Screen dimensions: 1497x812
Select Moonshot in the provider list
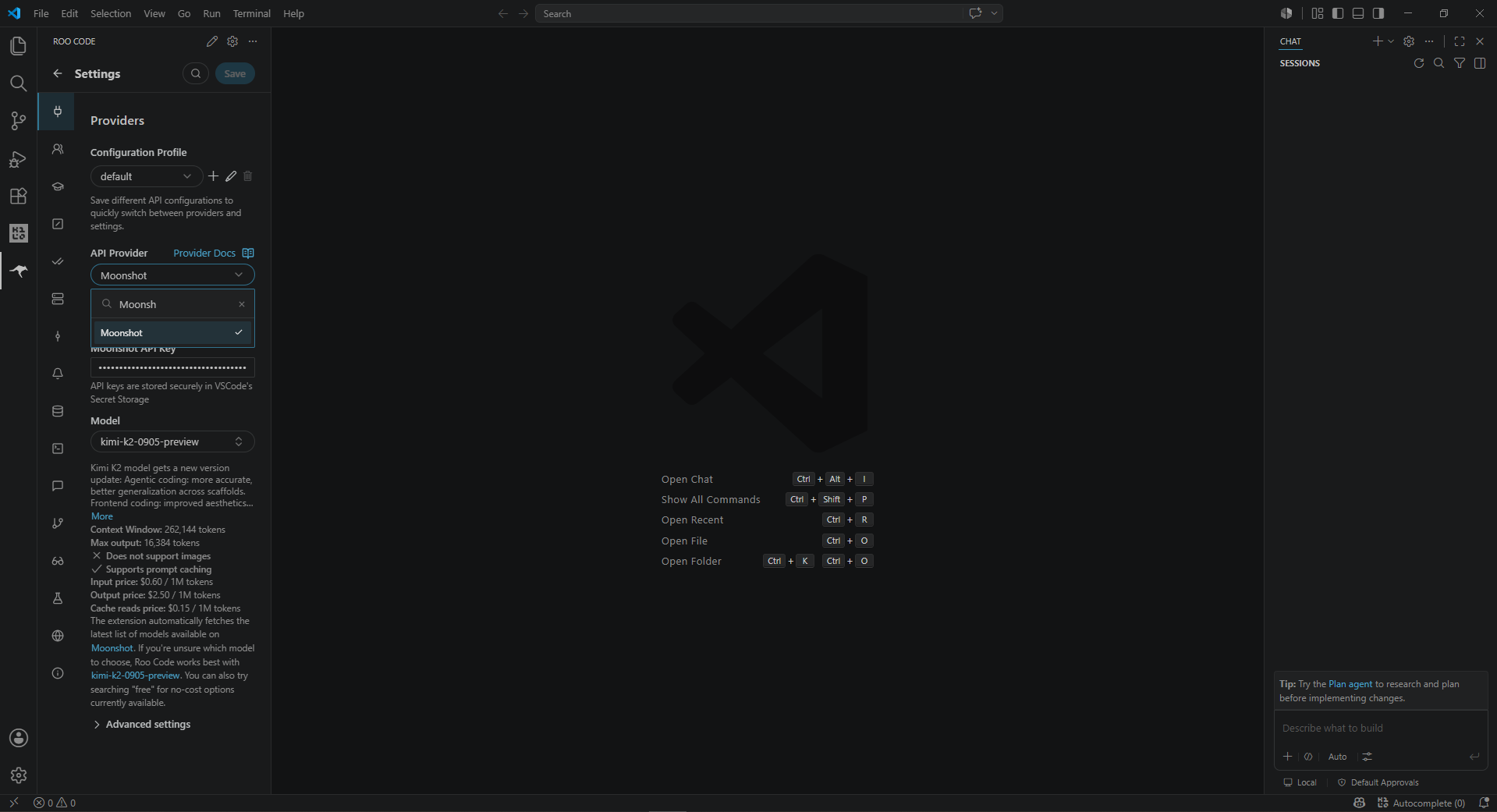[172, 332]
